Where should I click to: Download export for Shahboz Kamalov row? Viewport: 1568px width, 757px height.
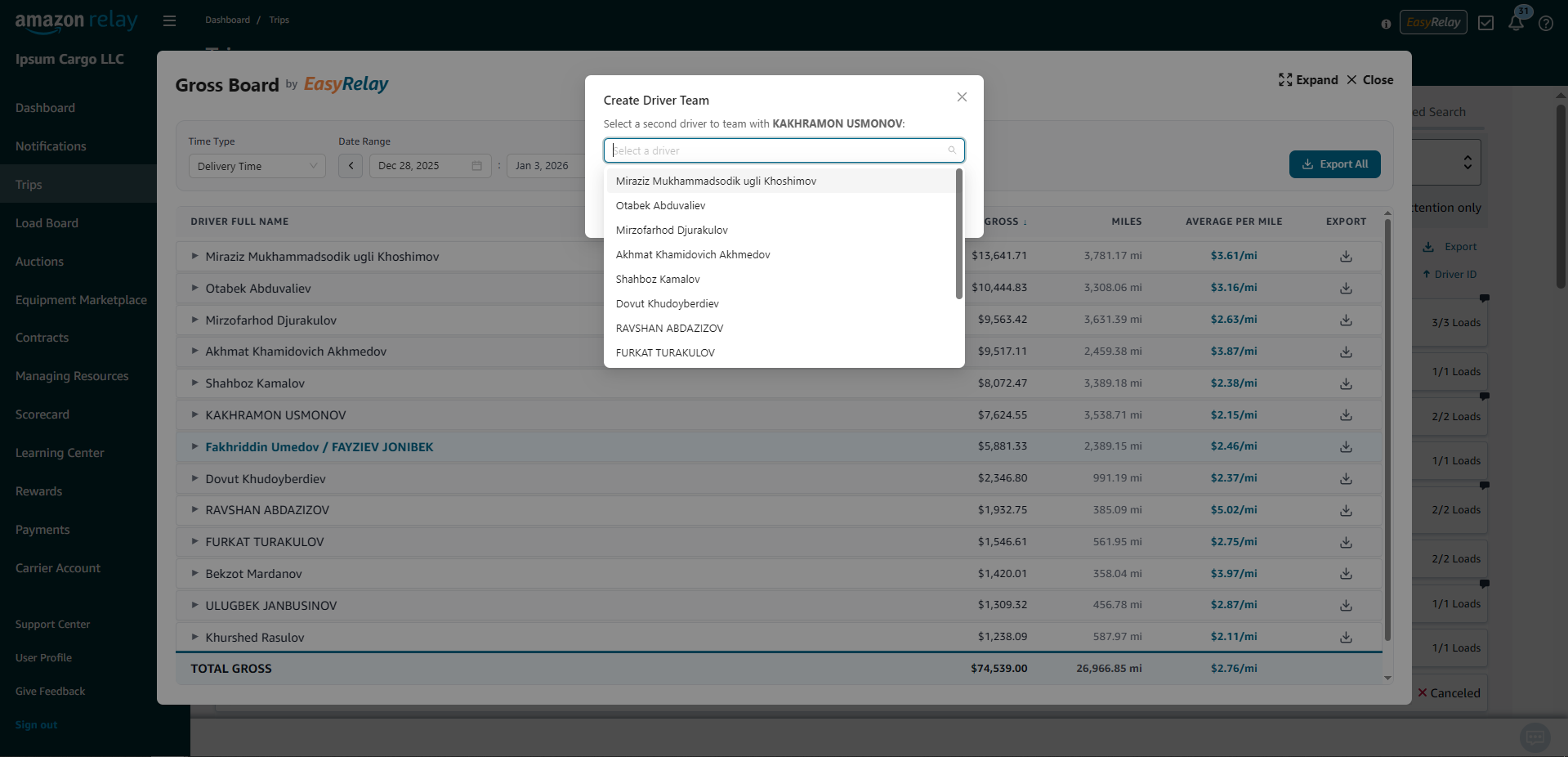[x=1346, y=384]
